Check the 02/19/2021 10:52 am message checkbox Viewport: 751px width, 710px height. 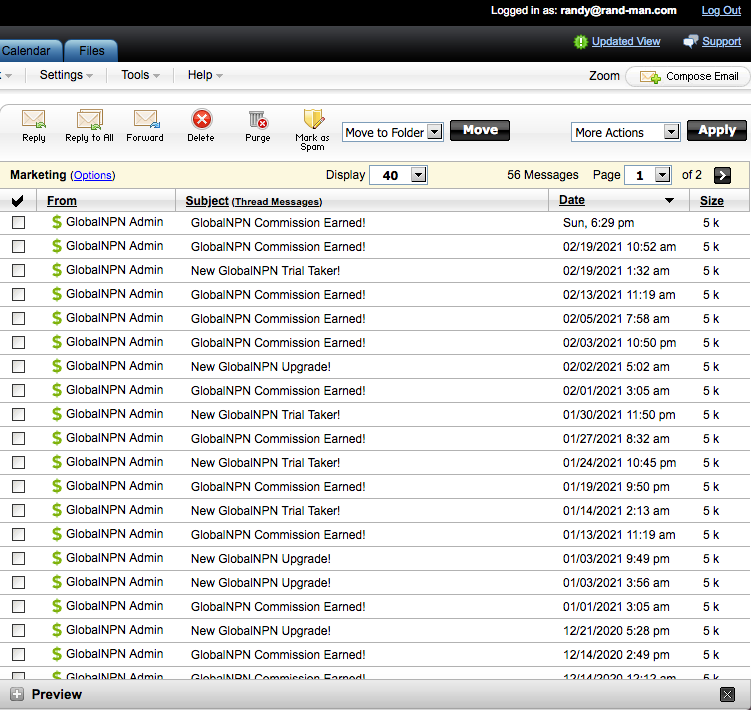pyautogui.click(x=18, y=246)
